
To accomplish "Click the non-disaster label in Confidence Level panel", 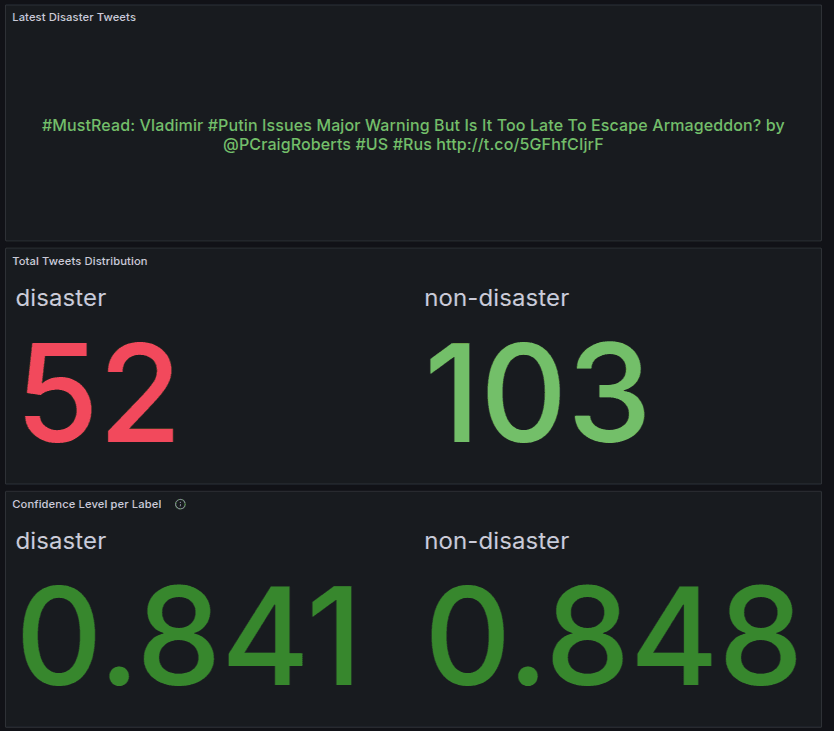I will pyautogui.click(x=497, y=541).
